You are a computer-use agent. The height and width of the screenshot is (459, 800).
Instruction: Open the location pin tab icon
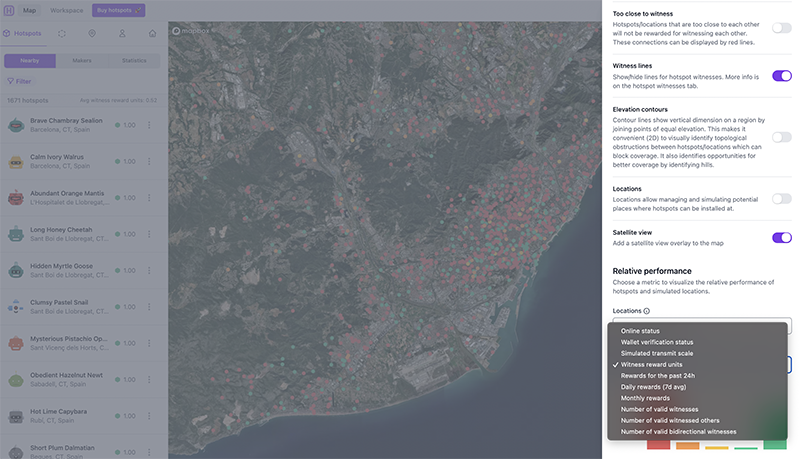(x=92, y=33)
